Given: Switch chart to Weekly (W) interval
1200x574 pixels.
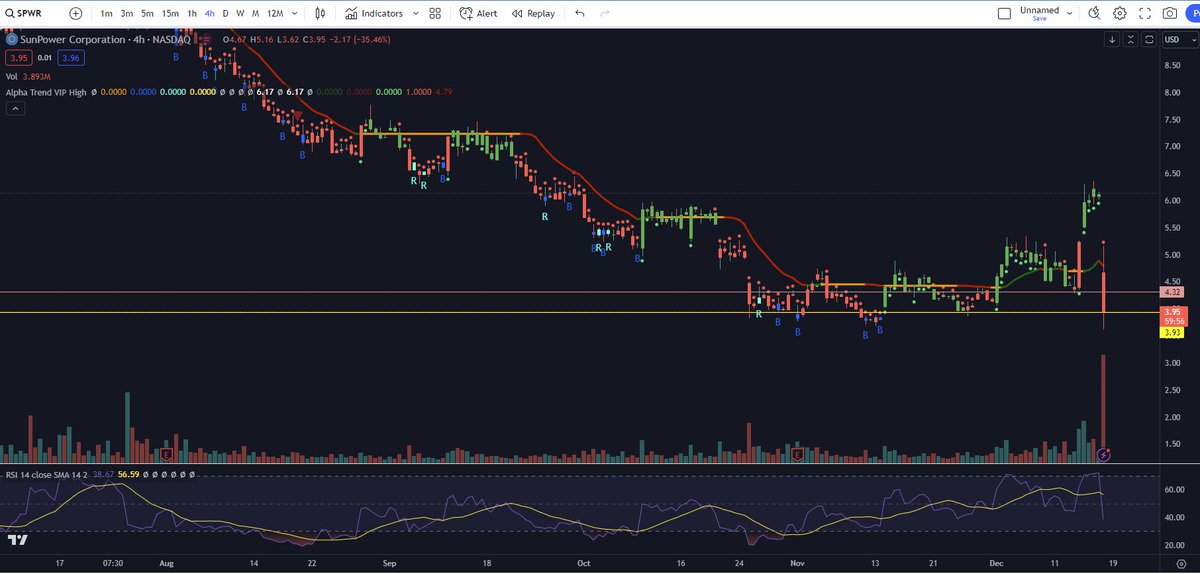Looking at the screenshot, I should coord(240,14).
